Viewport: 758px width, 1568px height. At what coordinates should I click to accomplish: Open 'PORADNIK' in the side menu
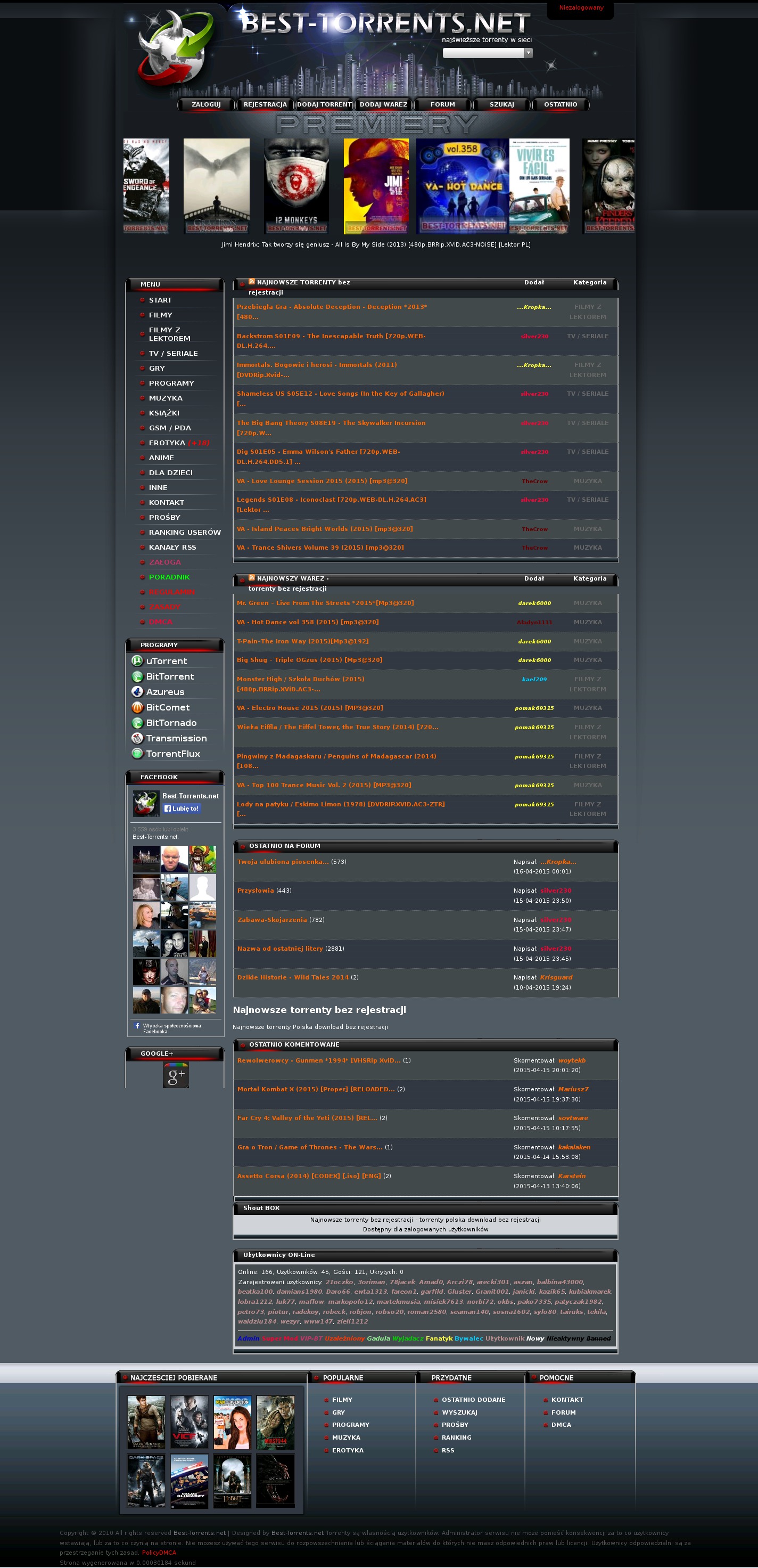click(169, 577)
